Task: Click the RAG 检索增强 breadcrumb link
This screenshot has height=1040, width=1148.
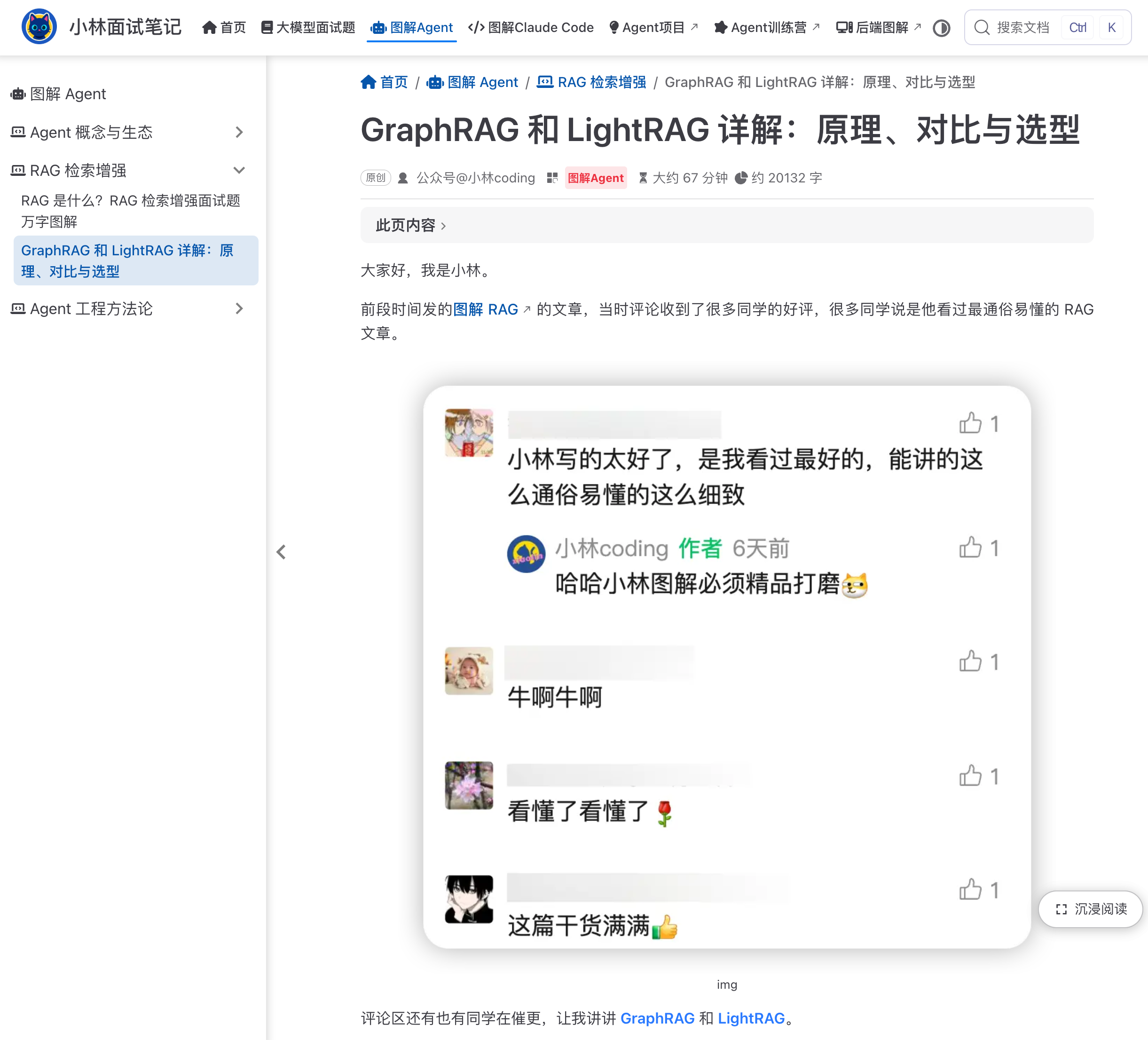Action: (x=592, y=82)
